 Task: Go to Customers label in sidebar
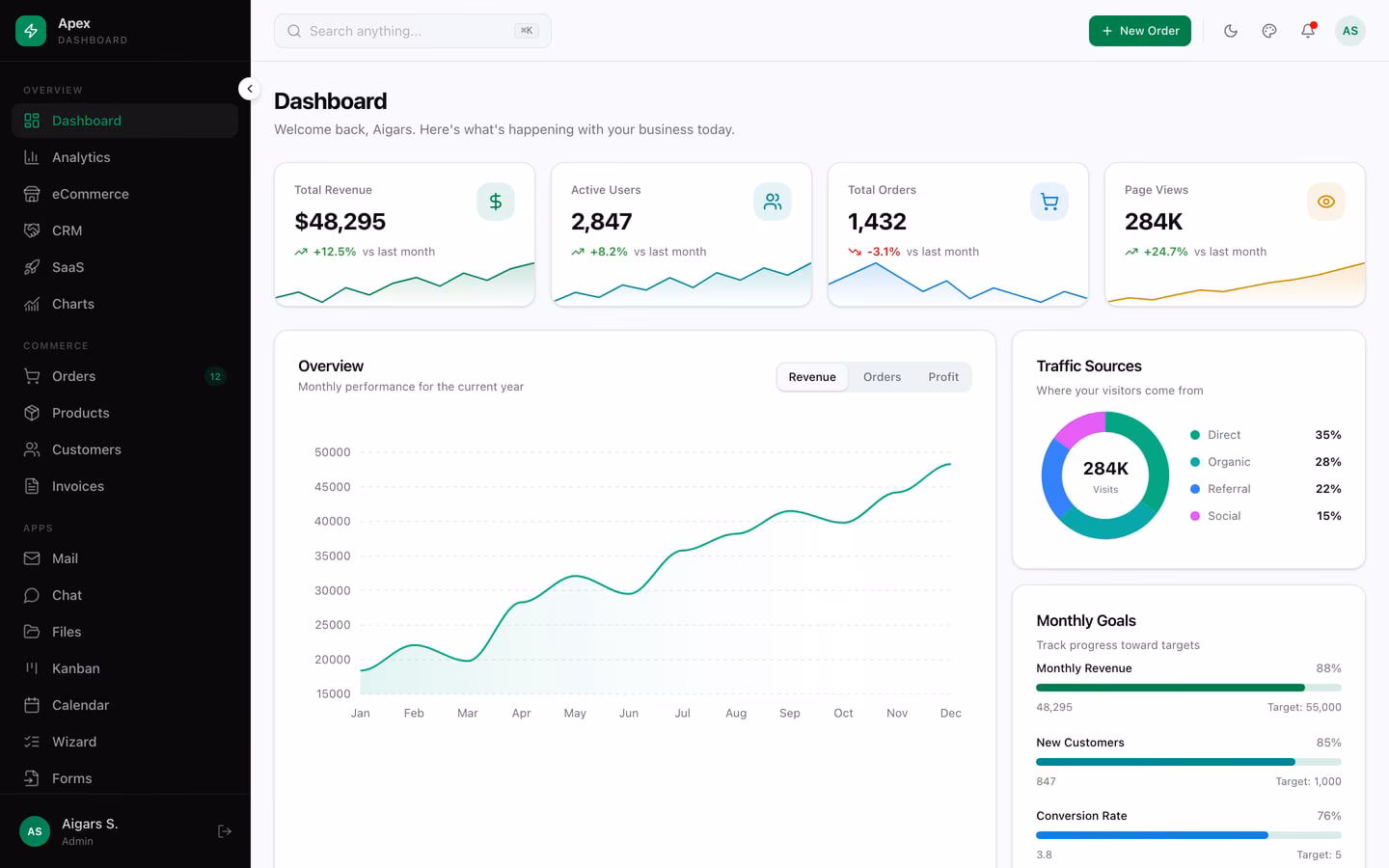(87, 449)
